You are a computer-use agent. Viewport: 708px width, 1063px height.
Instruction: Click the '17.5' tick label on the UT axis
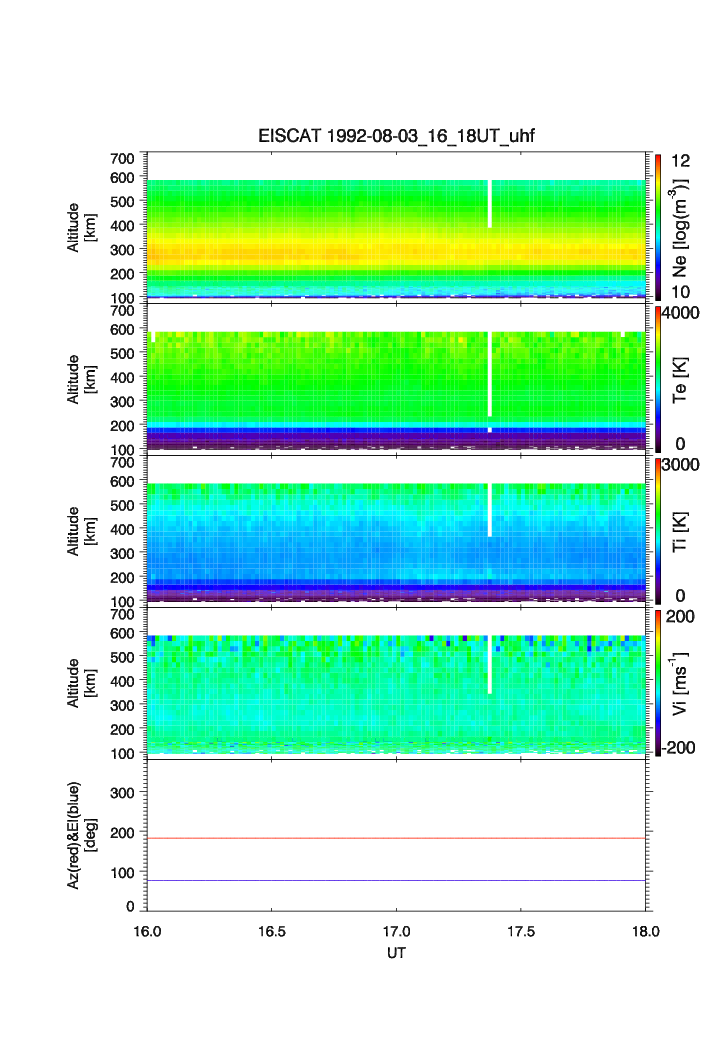click(x=521, y=931)
